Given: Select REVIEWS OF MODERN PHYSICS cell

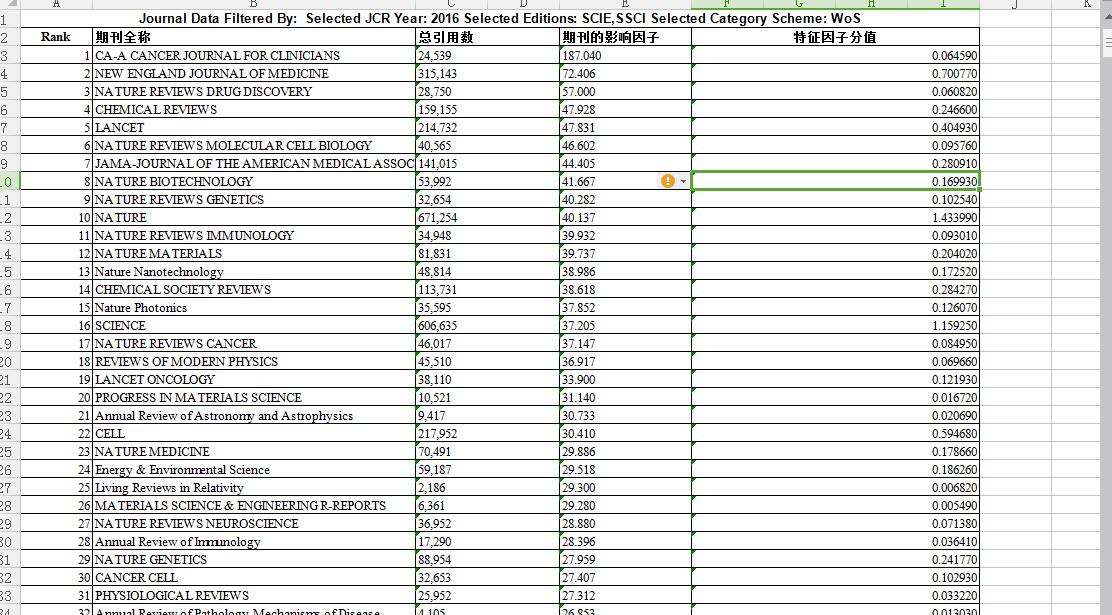Looking at the screenshot, I should [254, 362].
